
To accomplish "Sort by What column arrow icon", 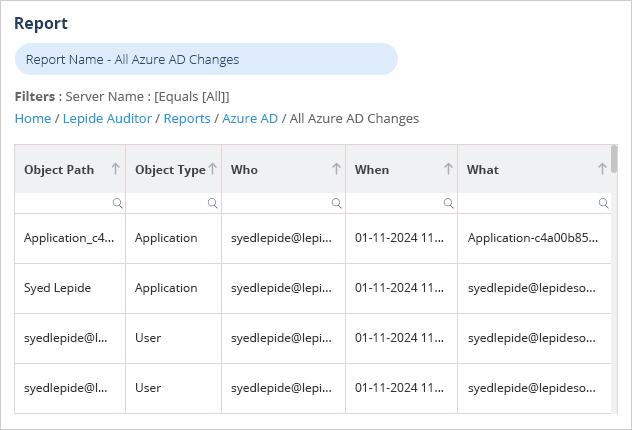I will 602,168.
